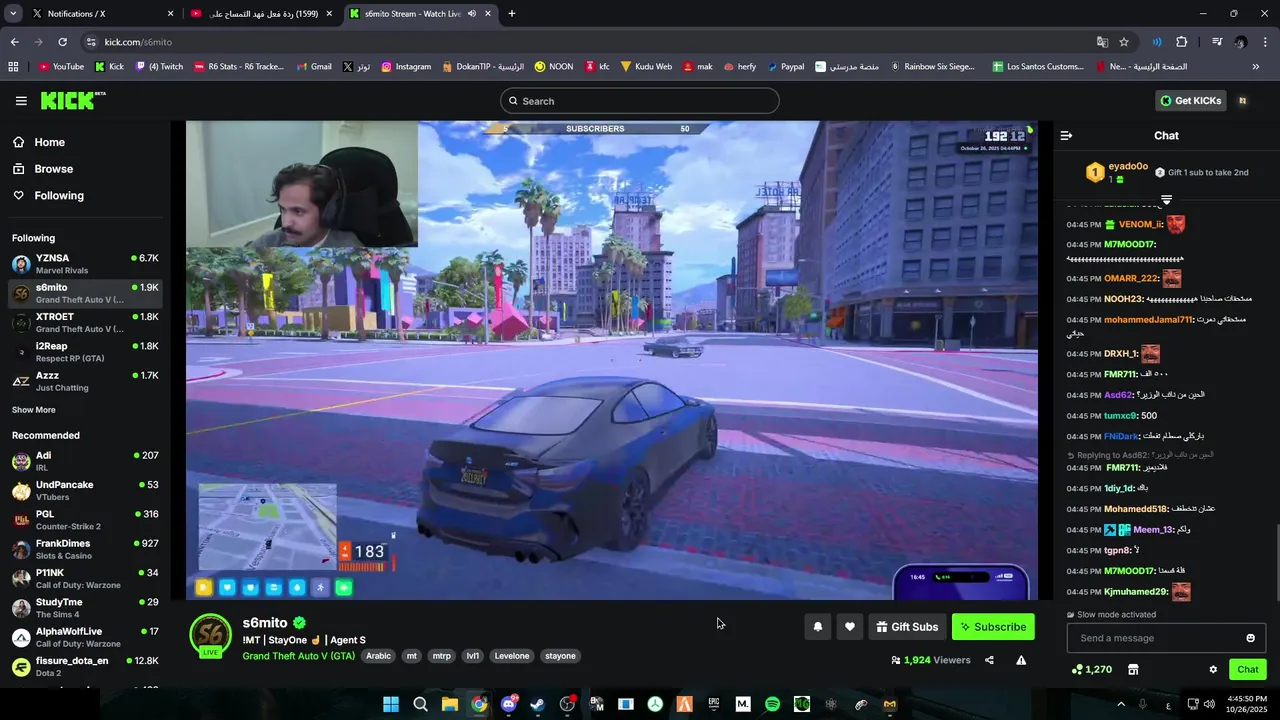
Task: Open a new browser tab
Action: (512, 14)
